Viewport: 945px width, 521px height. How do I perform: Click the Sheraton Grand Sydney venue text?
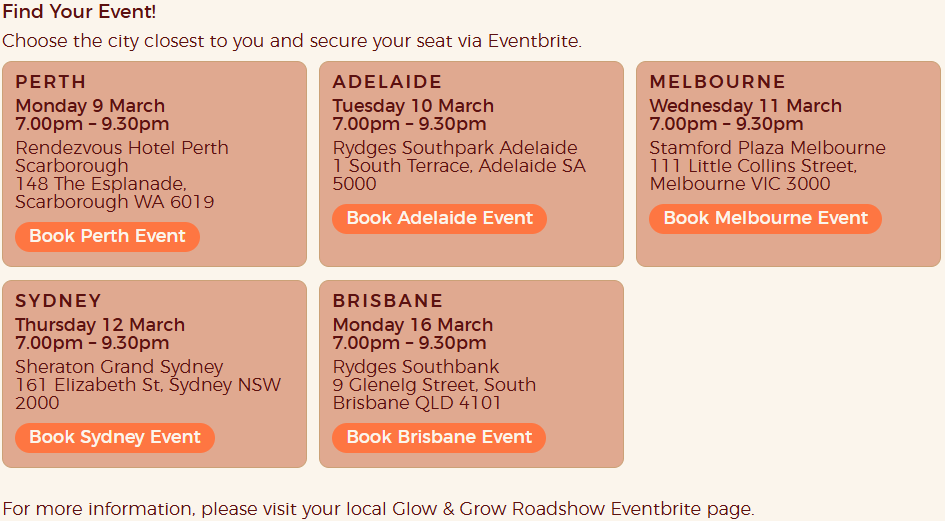[119, 367]
